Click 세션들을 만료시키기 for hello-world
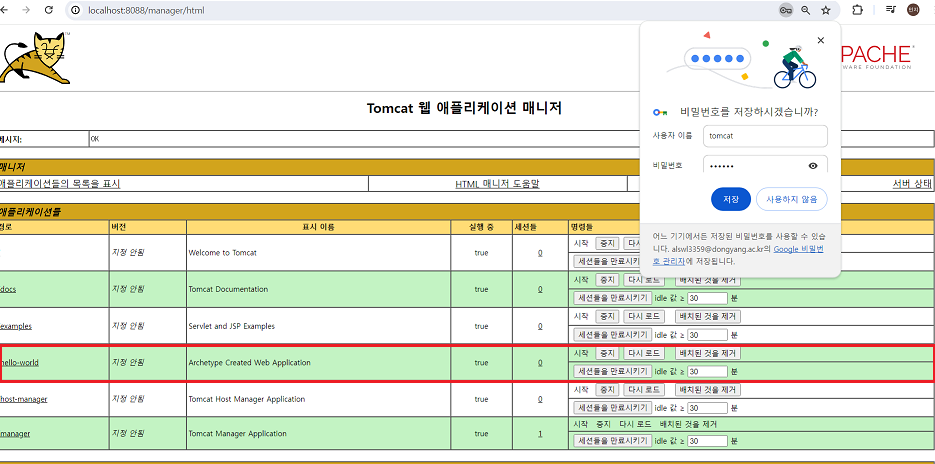Image resolution: width=935 pixels, height=464 pixels. (612, 371)
